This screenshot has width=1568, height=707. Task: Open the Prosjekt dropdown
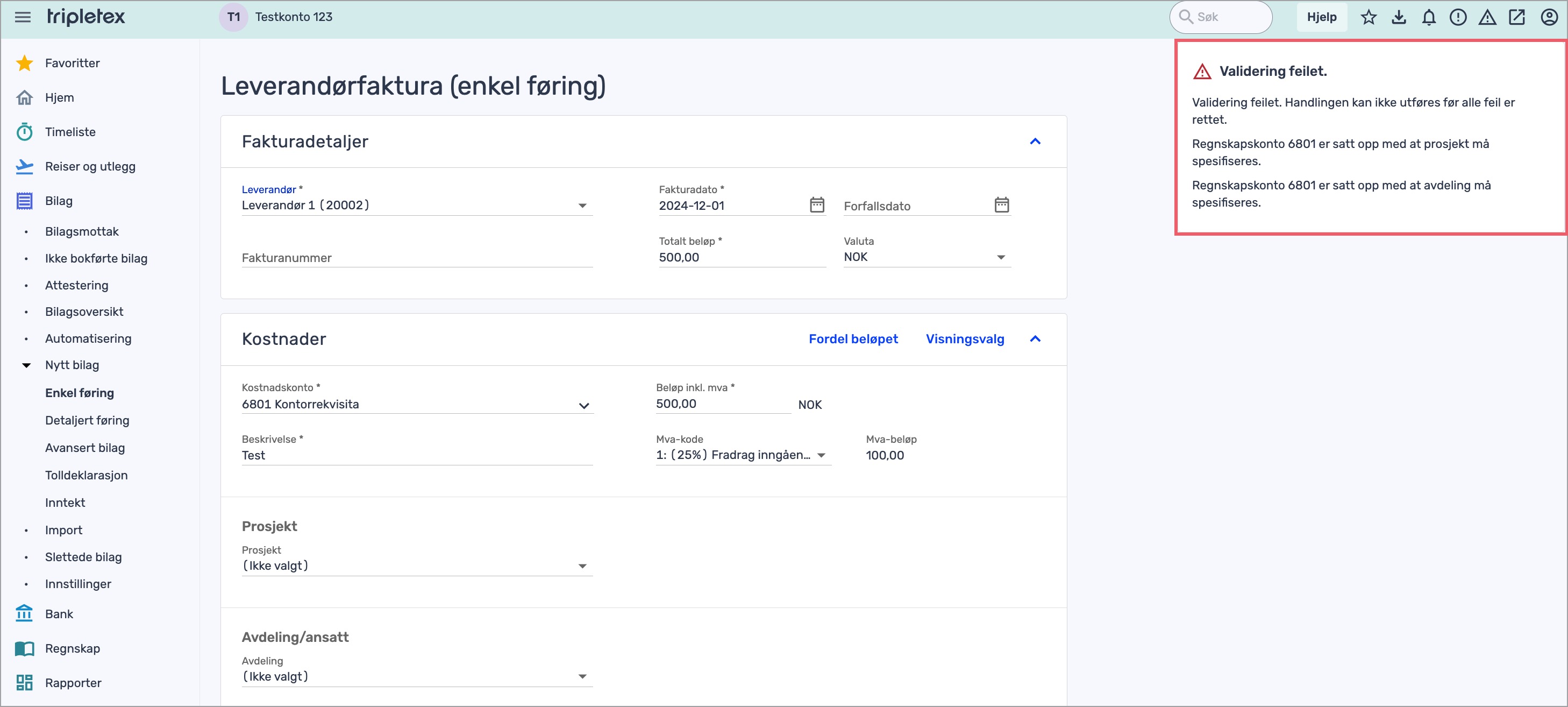tap(417, 565)
